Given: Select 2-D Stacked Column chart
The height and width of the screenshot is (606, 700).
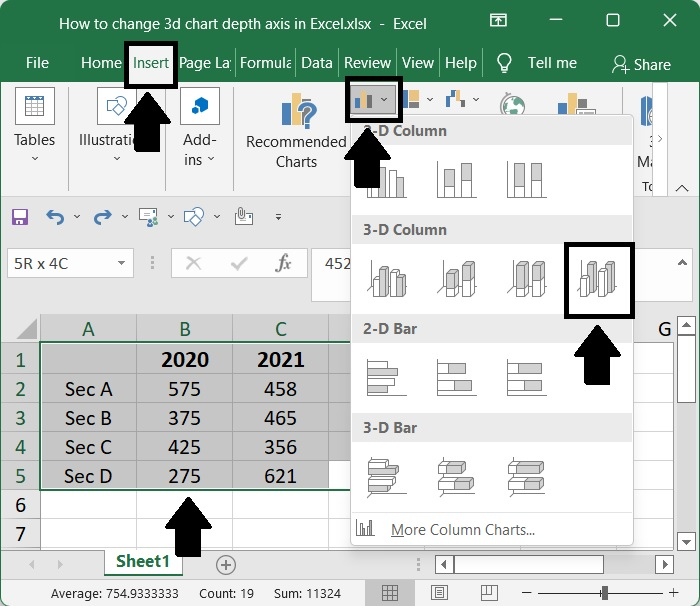Looking at the screenshot, I should [x=456, y=180].
